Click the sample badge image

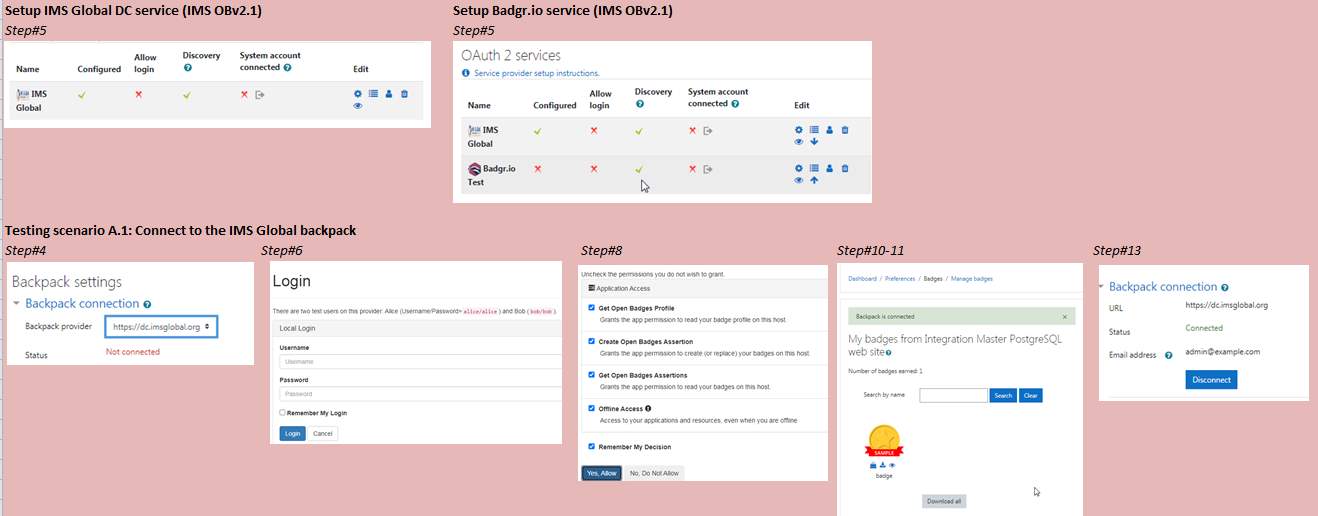(883, 442)
